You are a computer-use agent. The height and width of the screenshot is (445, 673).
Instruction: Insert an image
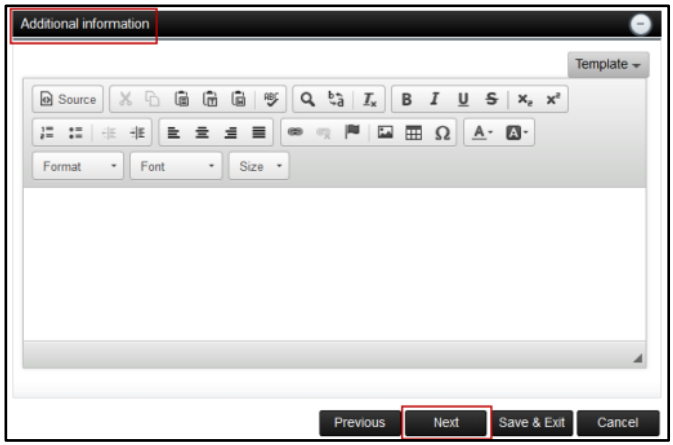[x=385, y=132]
